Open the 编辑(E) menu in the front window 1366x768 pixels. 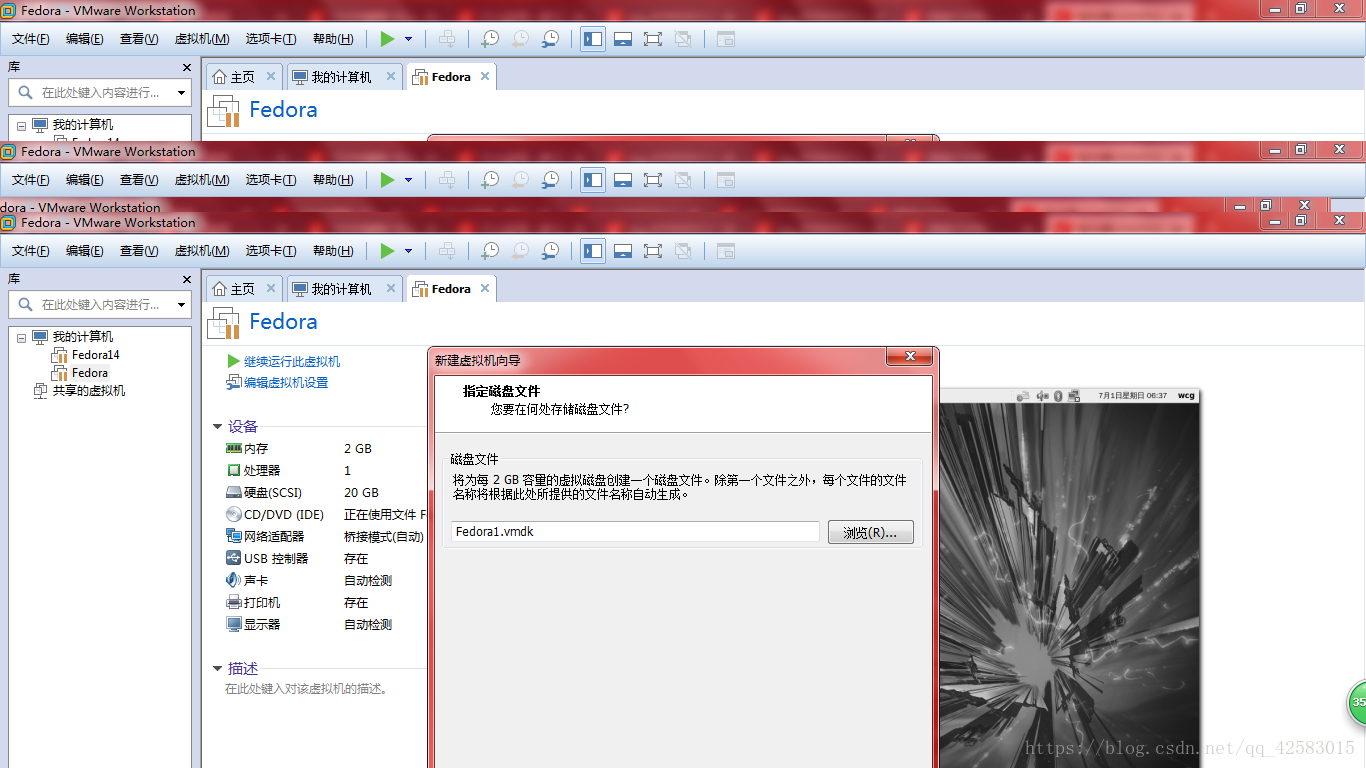click(x=85, y=251)
